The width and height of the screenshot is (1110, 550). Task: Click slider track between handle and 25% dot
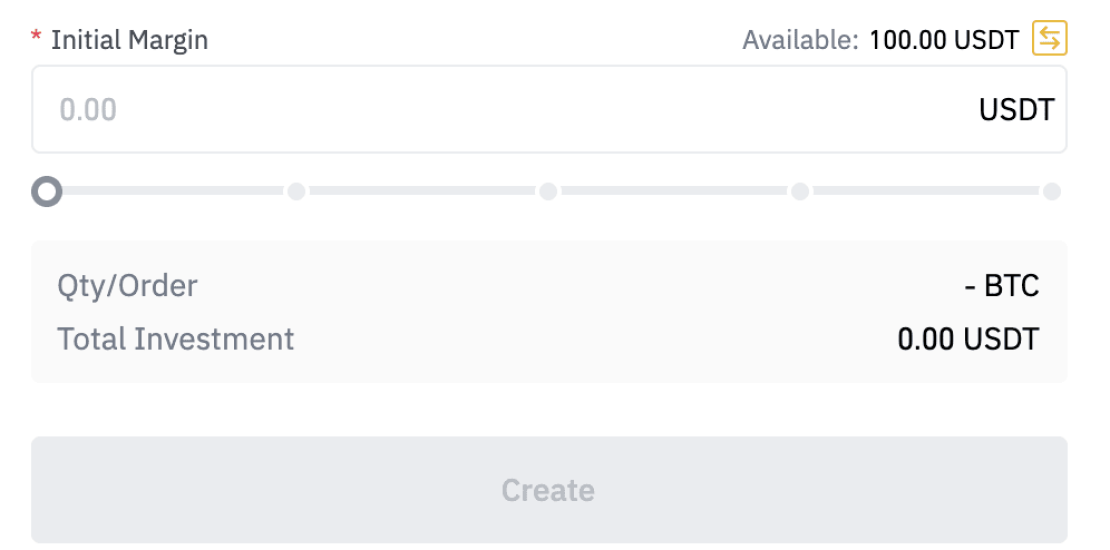[x=172, y=191]
